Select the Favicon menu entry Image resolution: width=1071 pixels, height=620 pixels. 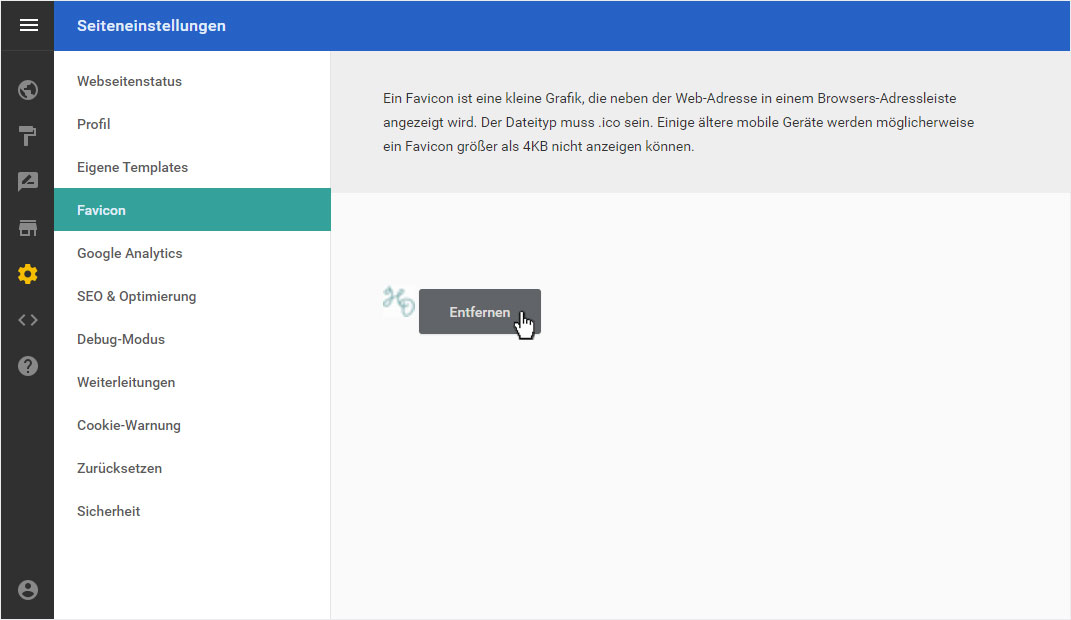point(192,210)
